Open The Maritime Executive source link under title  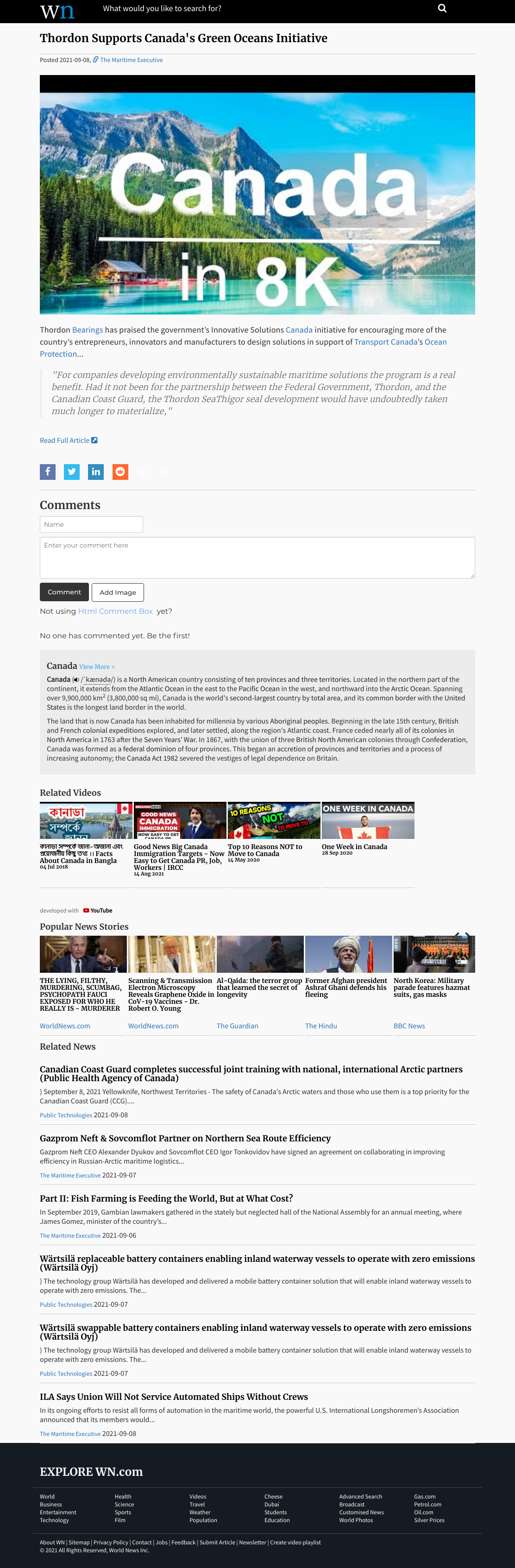[131, 60]
